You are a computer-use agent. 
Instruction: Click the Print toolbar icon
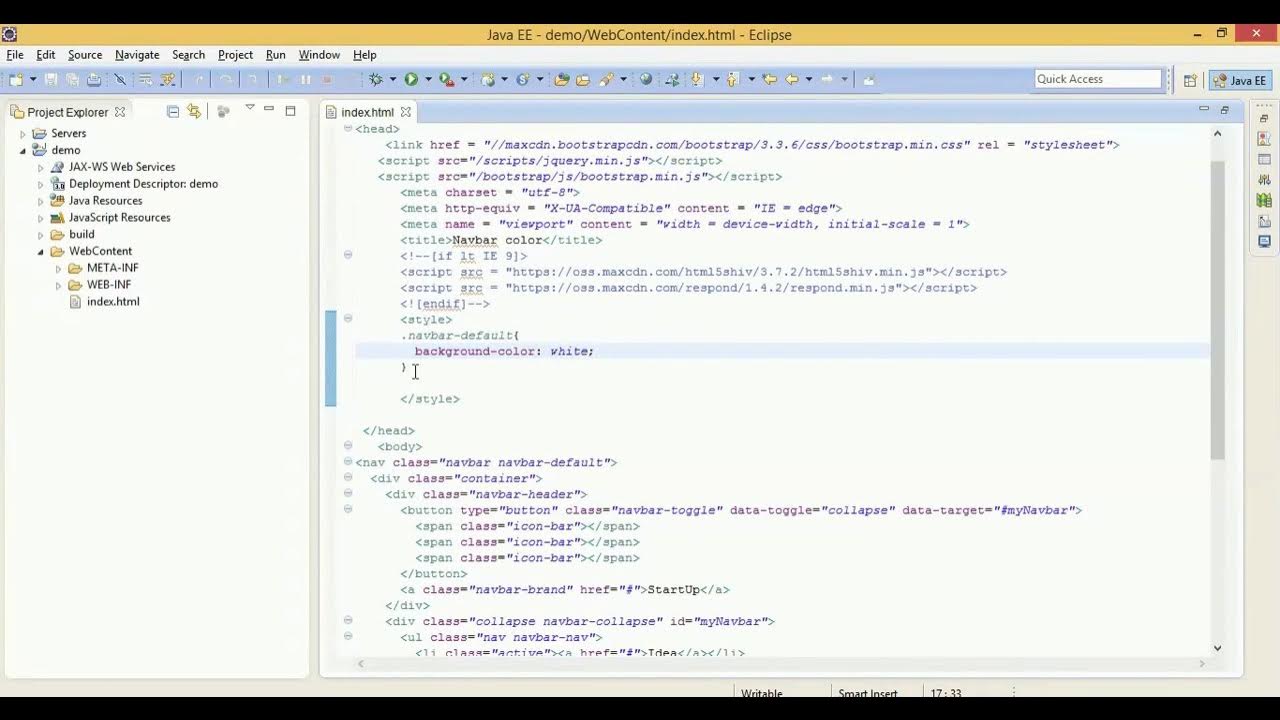coord(94,79)
